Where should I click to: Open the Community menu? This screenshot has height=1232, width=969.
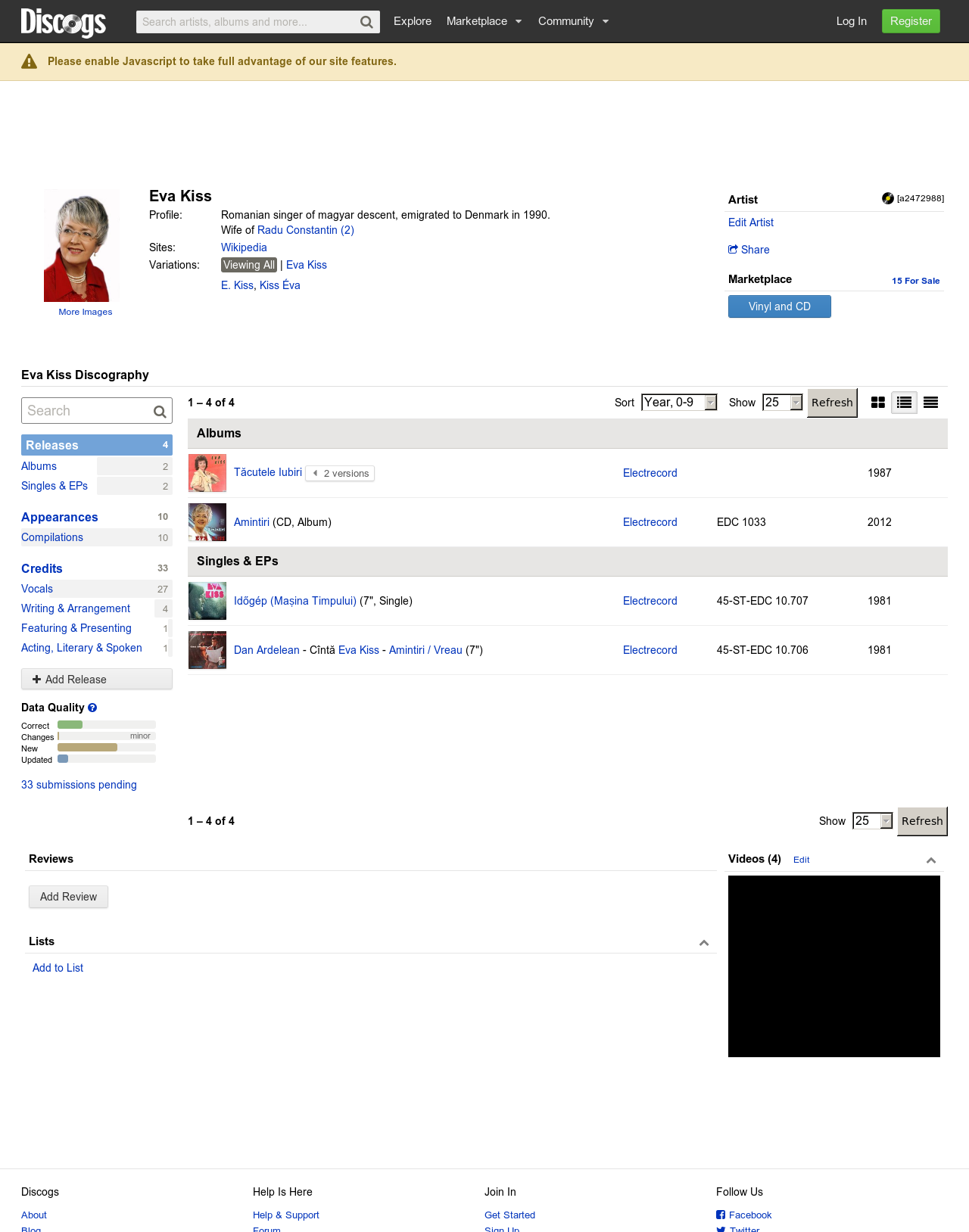(574, 21)
